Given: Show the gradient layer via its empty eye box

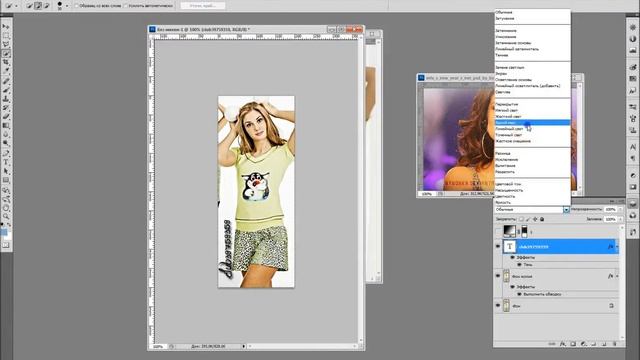Looking at the screenshot, I should click(x=498, y=231).
